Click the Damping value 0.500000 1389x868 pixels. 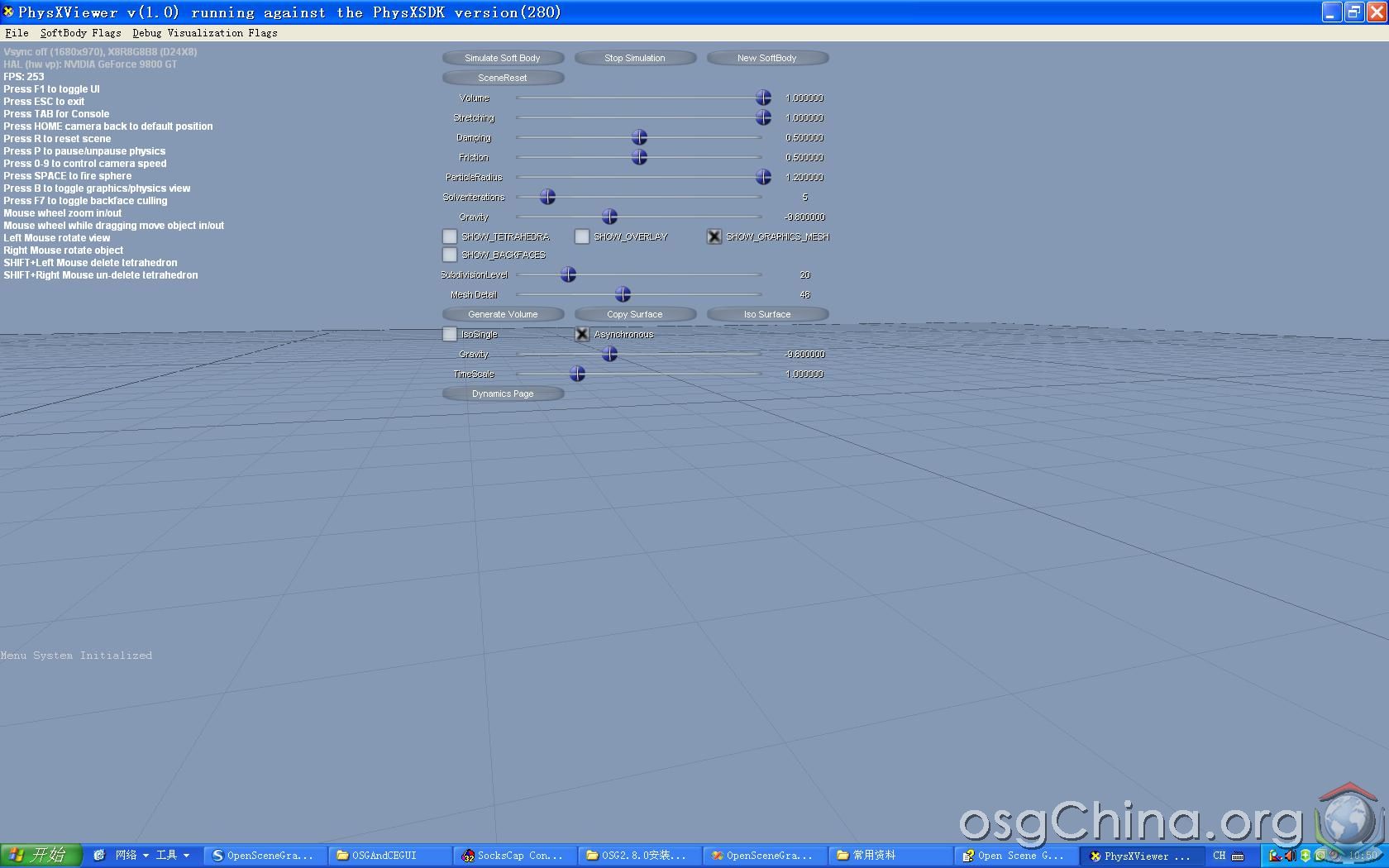click(x=804, y=137)
